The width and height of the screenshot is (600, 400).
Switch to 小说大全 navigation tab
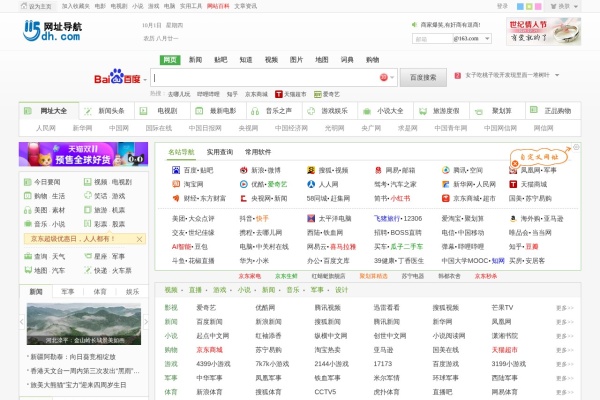(x=385, y=111)
